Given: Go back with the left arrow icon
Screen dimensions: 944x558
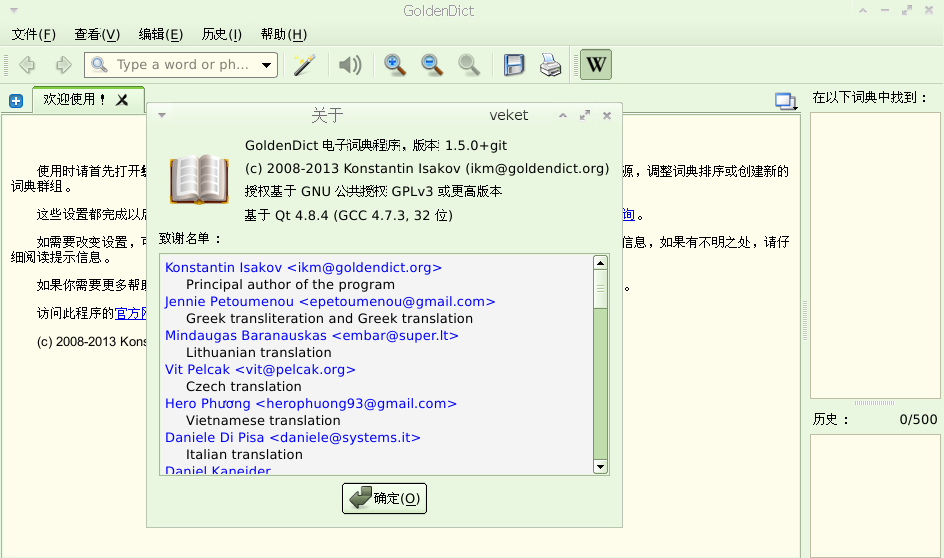Looking at the screenshot, I should tap(27, 64).
